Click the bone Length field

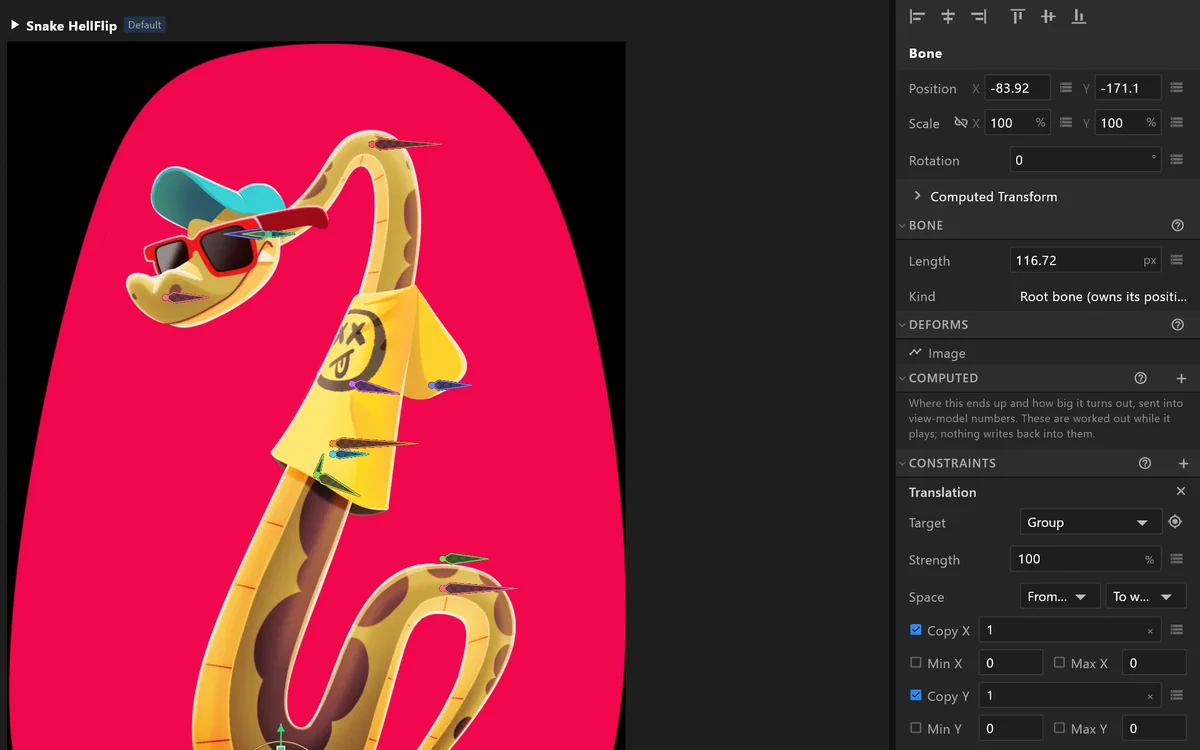pos(1085,260)
